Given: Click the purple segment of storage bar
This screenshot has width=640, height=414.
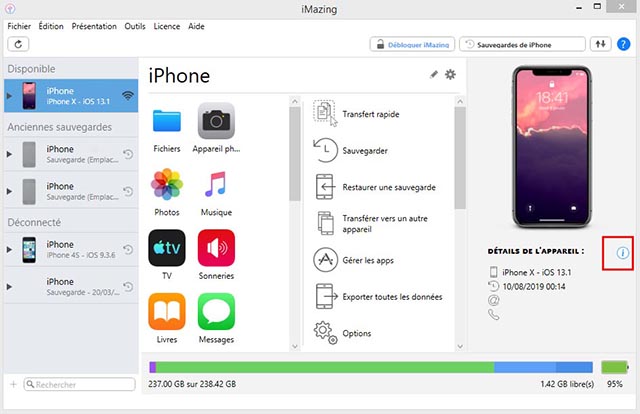Looking at the screenshot, I should [x=152, y=367].
